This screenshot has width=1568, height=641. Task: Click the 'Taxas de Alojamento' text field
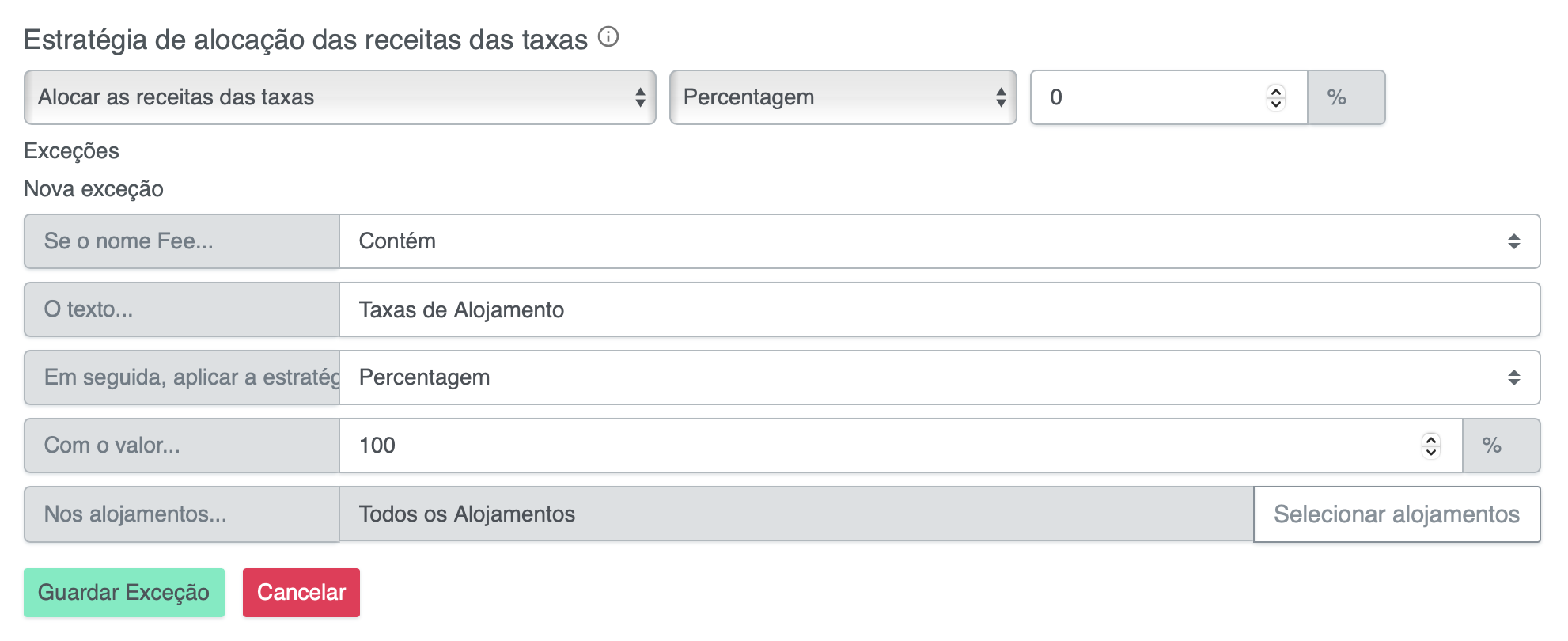(x=938, y=309)
